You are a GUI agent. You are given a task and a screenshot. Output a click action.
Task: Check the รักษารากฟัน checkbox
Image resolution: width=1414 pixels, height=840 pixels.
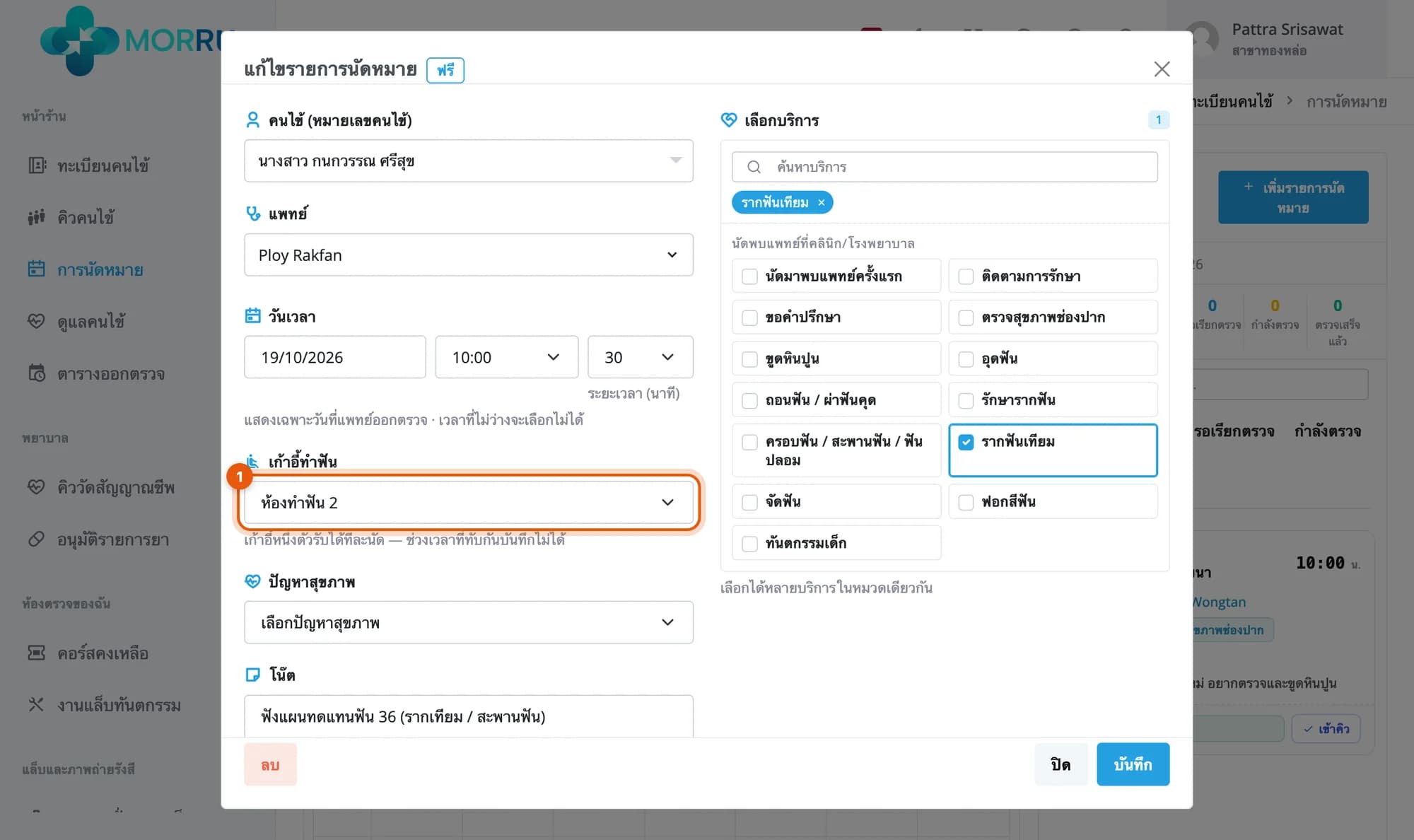(x=966, y=400)
